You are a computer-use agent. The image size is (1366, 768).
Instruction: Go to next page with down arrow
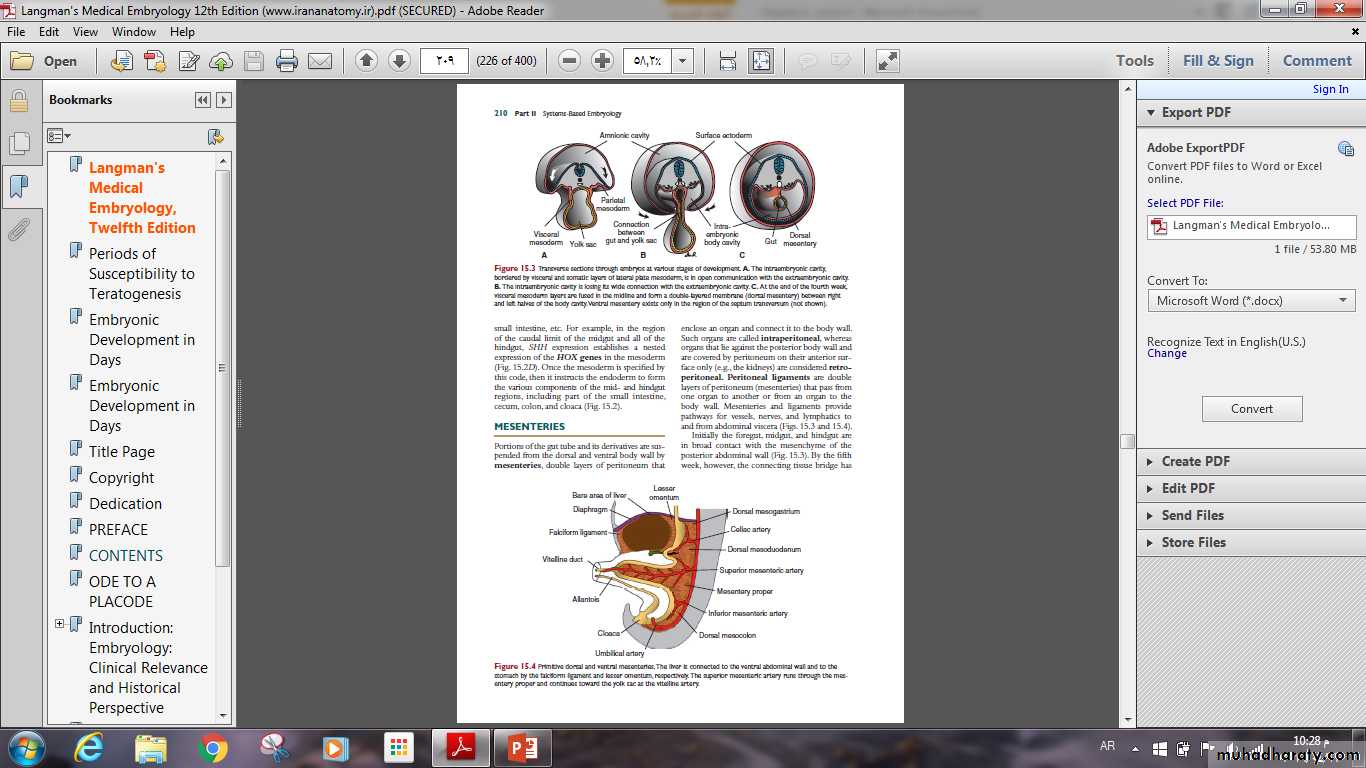(x=399, y=61)
